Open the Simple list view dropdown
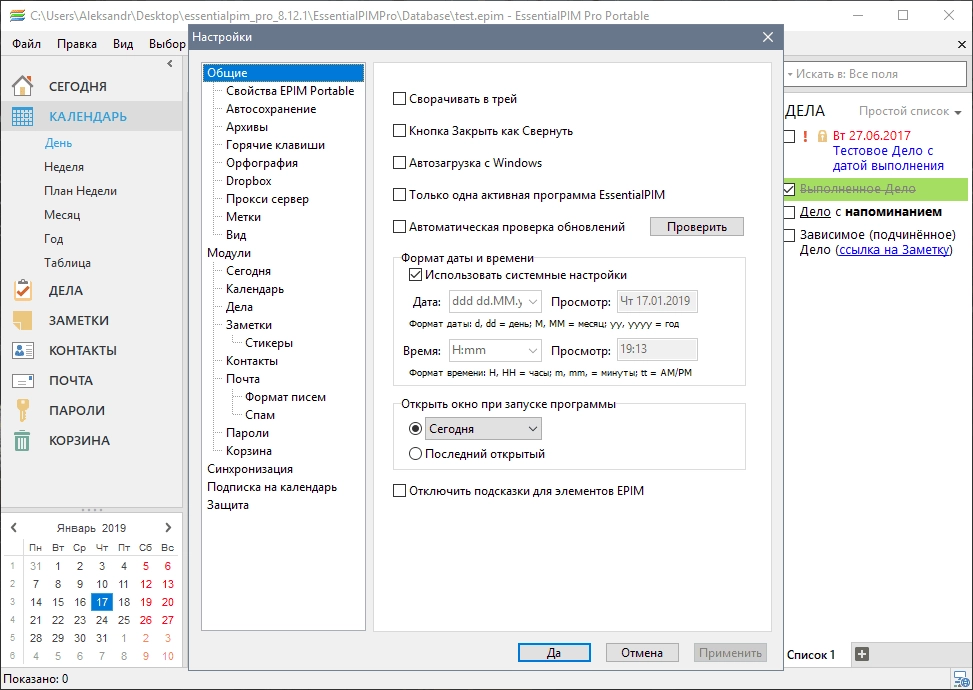 pos(910,112)
